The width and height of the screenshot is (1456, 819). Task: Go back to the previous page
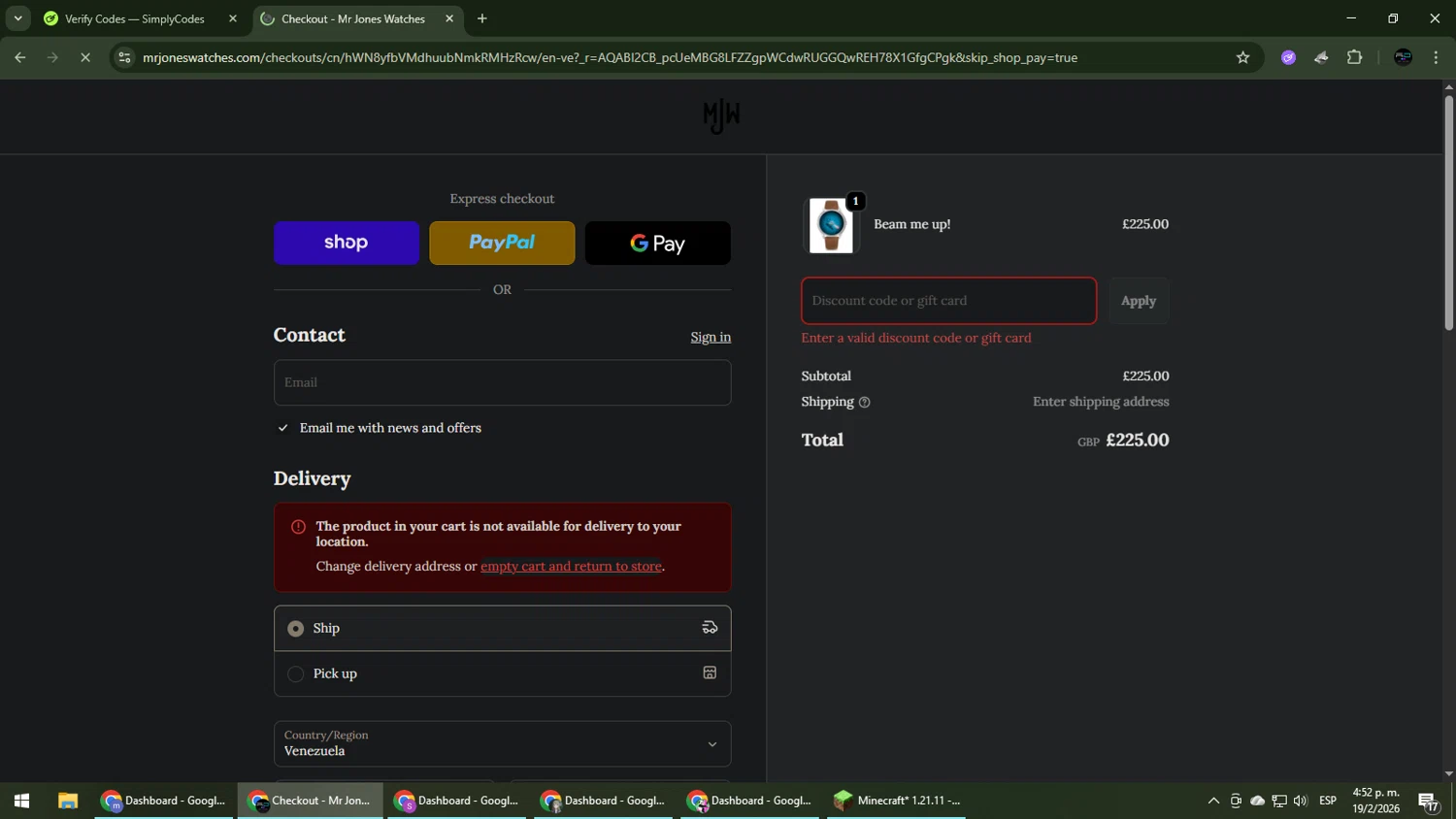[19, 57]
